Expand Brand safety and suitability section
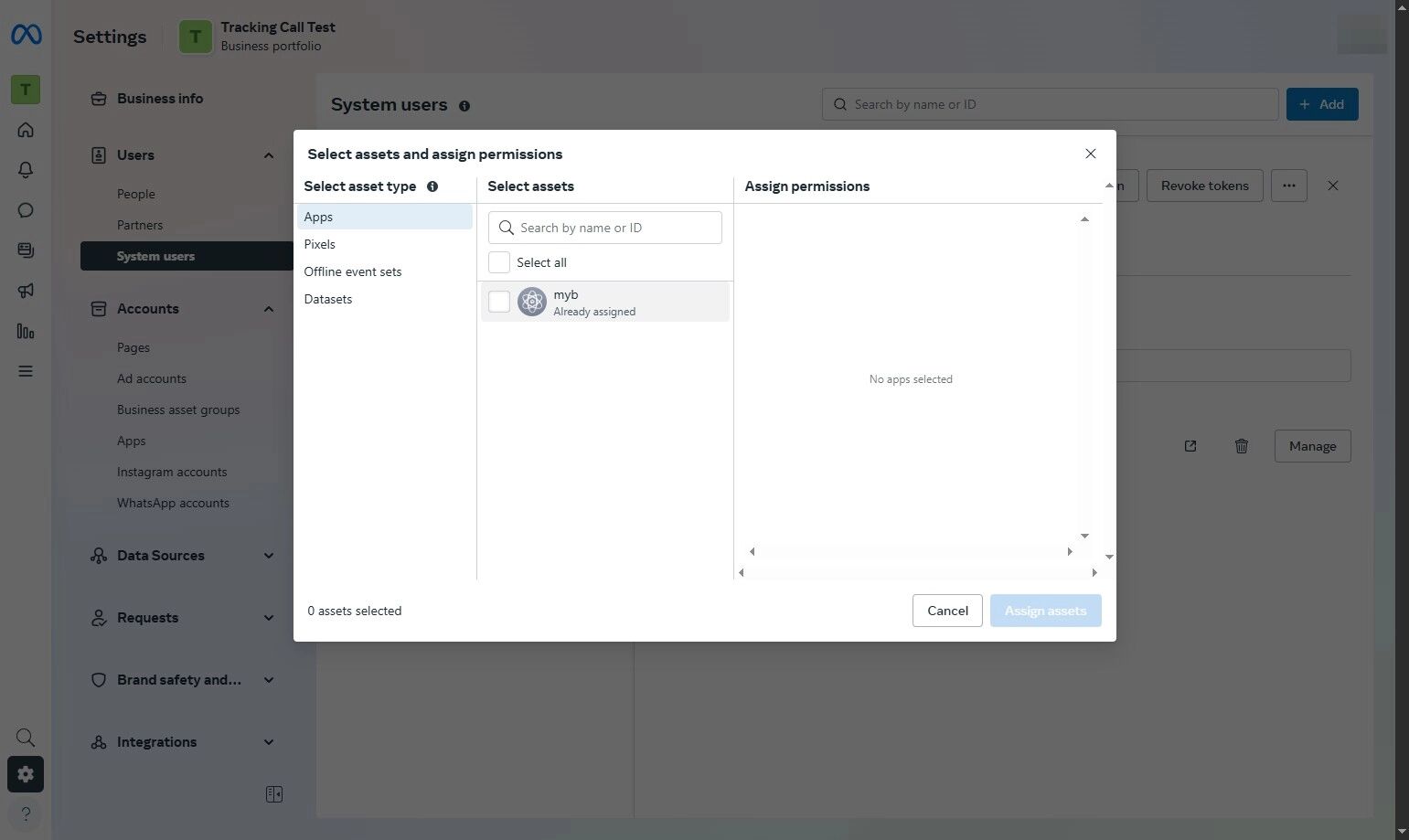The height and width of the screenshot is (840, 1409). tap(269, 680)
